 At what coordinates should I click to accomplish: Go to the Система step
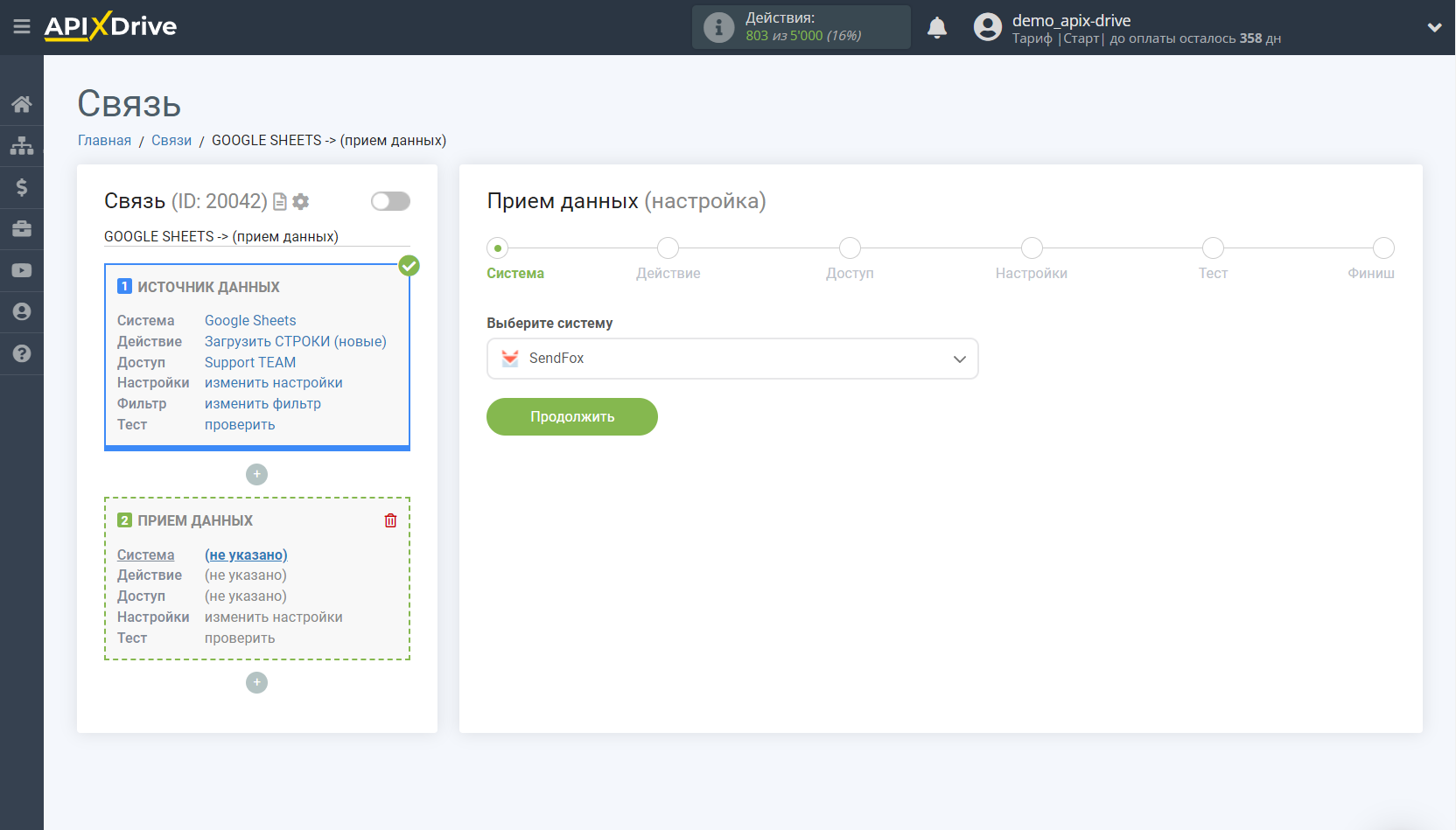pyautogui.click(x=498, y=248)
